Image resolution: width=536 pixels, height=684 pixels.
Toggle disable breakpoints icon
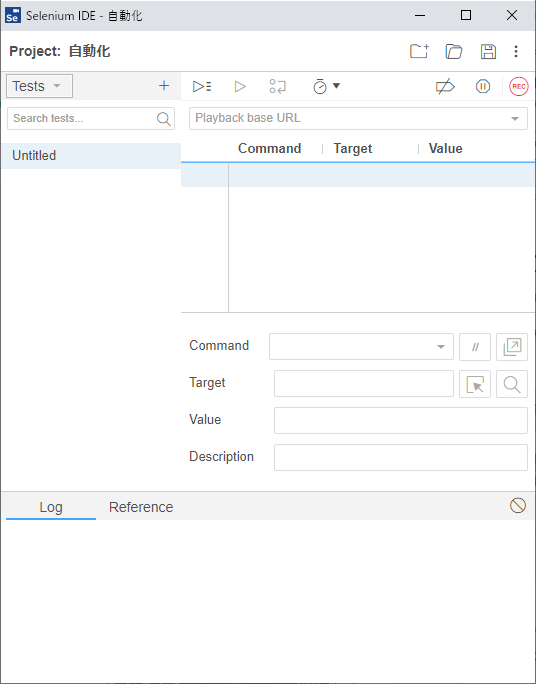(x=445, y=86)
